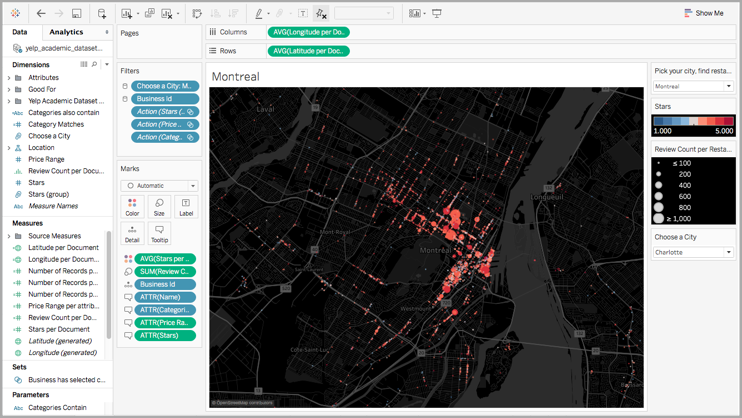742x418 pixels.
Task: View data icon in Dimensions header
Action: click(84, 64)
